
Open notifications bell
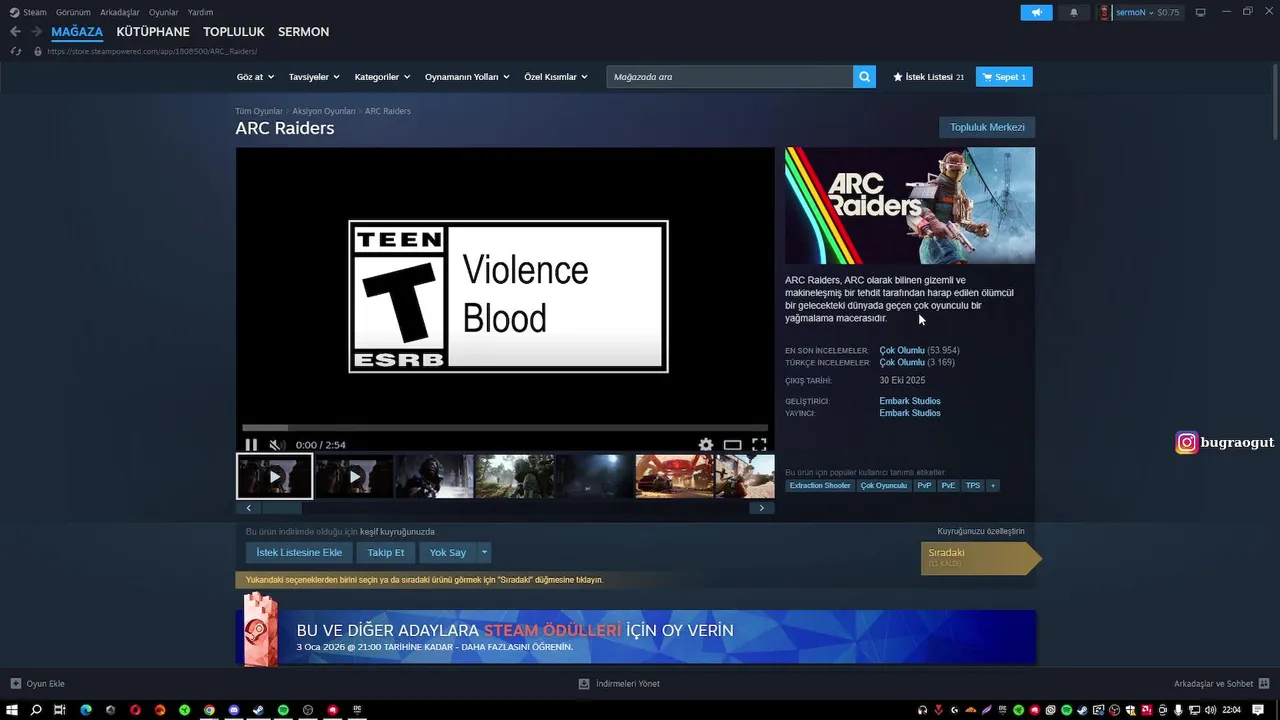pos(1074,12)
